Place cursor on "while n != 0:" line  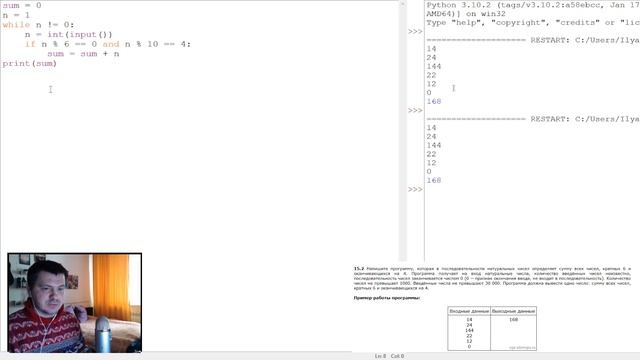point(38,25)
